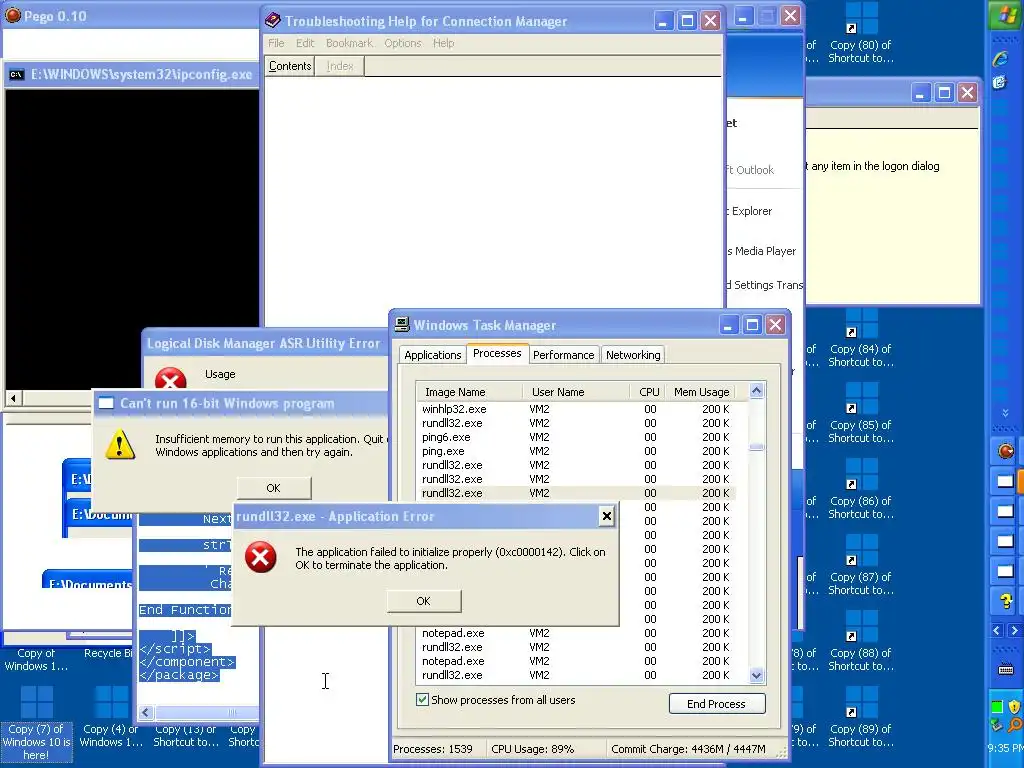1024x768 pixels.
Task: Click the green square tray icon
Action: [x=997, y=706]
